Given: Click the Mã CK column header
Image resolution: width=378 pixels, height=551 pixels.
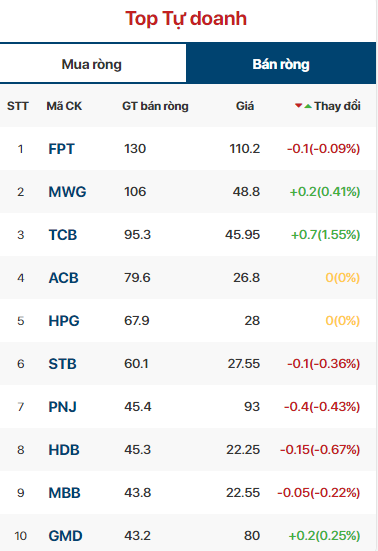Looking at the screenshot, I should coord(64,106).
